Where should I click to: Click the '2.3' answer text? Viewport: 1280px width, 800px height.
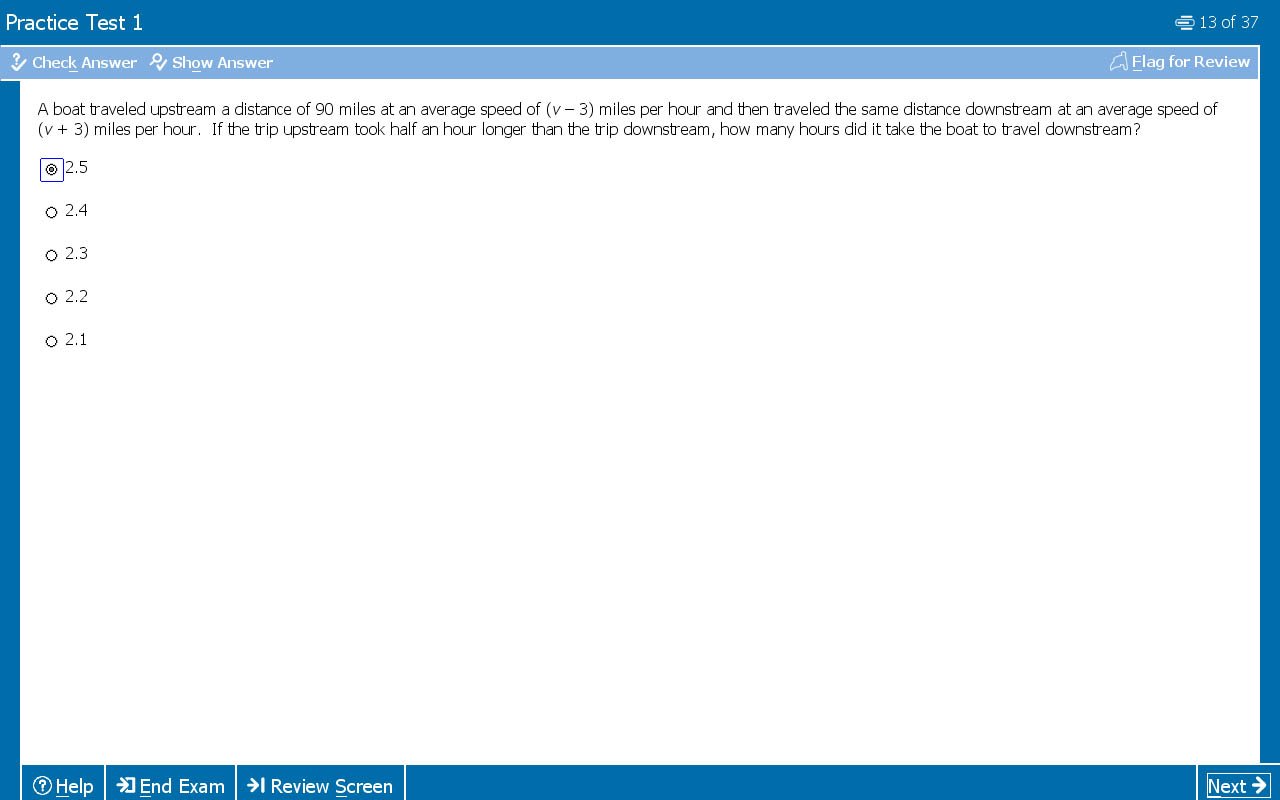point(76,253)
